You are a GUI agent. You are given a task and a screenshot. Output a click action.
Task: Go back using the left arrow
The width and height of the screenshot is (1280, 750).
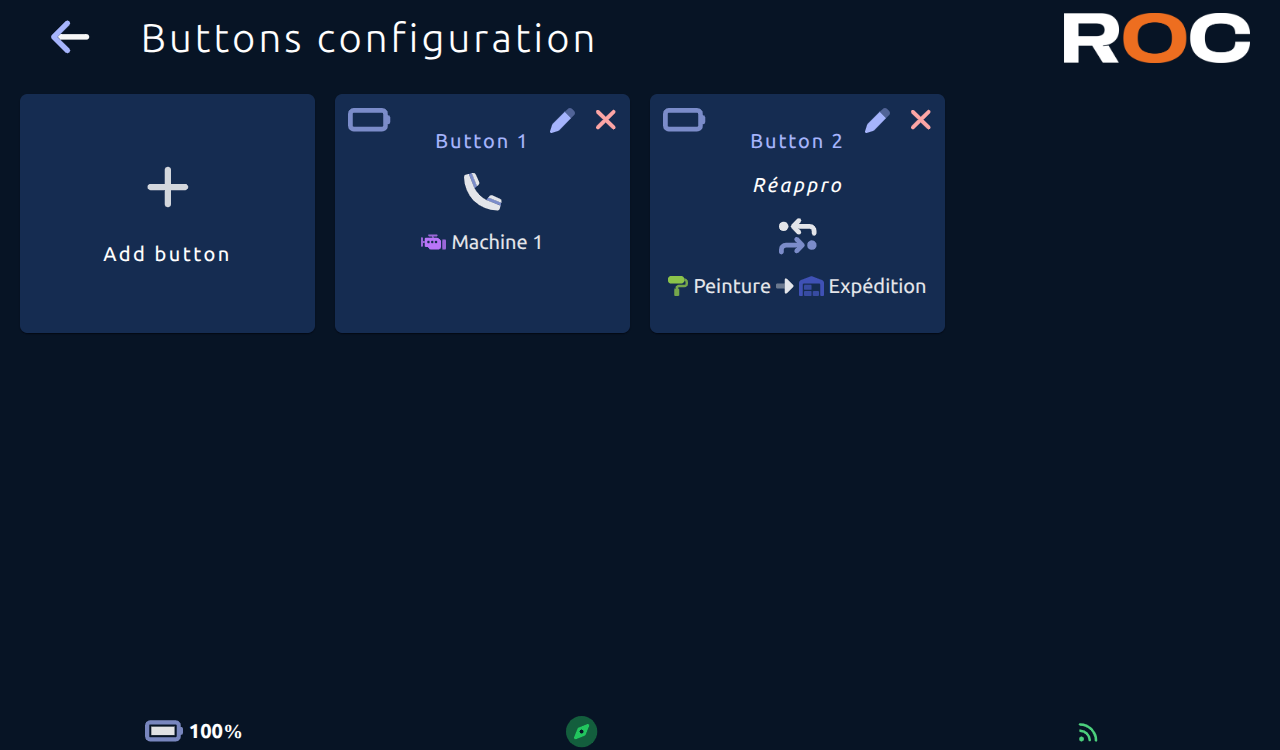(x=70, y=38)
